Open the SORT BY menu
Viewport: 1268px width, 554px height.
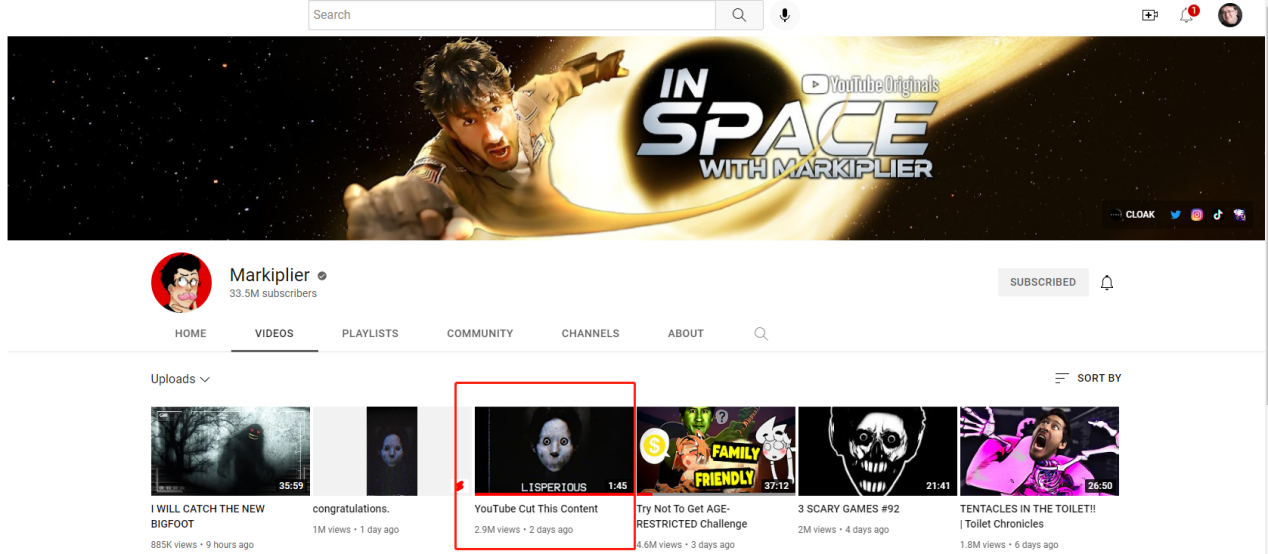[x=1088, y=378]
